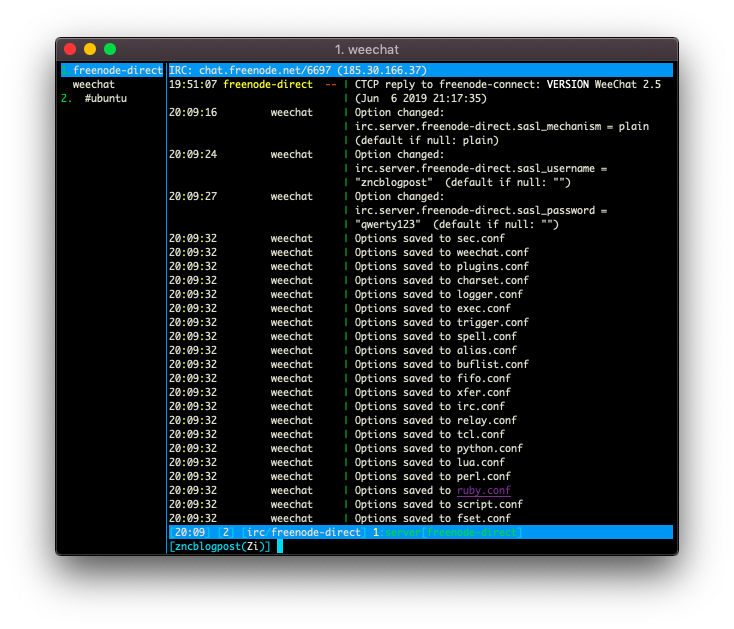Open the ruby.conf underlined link
Viewport: 734px width, 629px height.
tap(484, 490)
